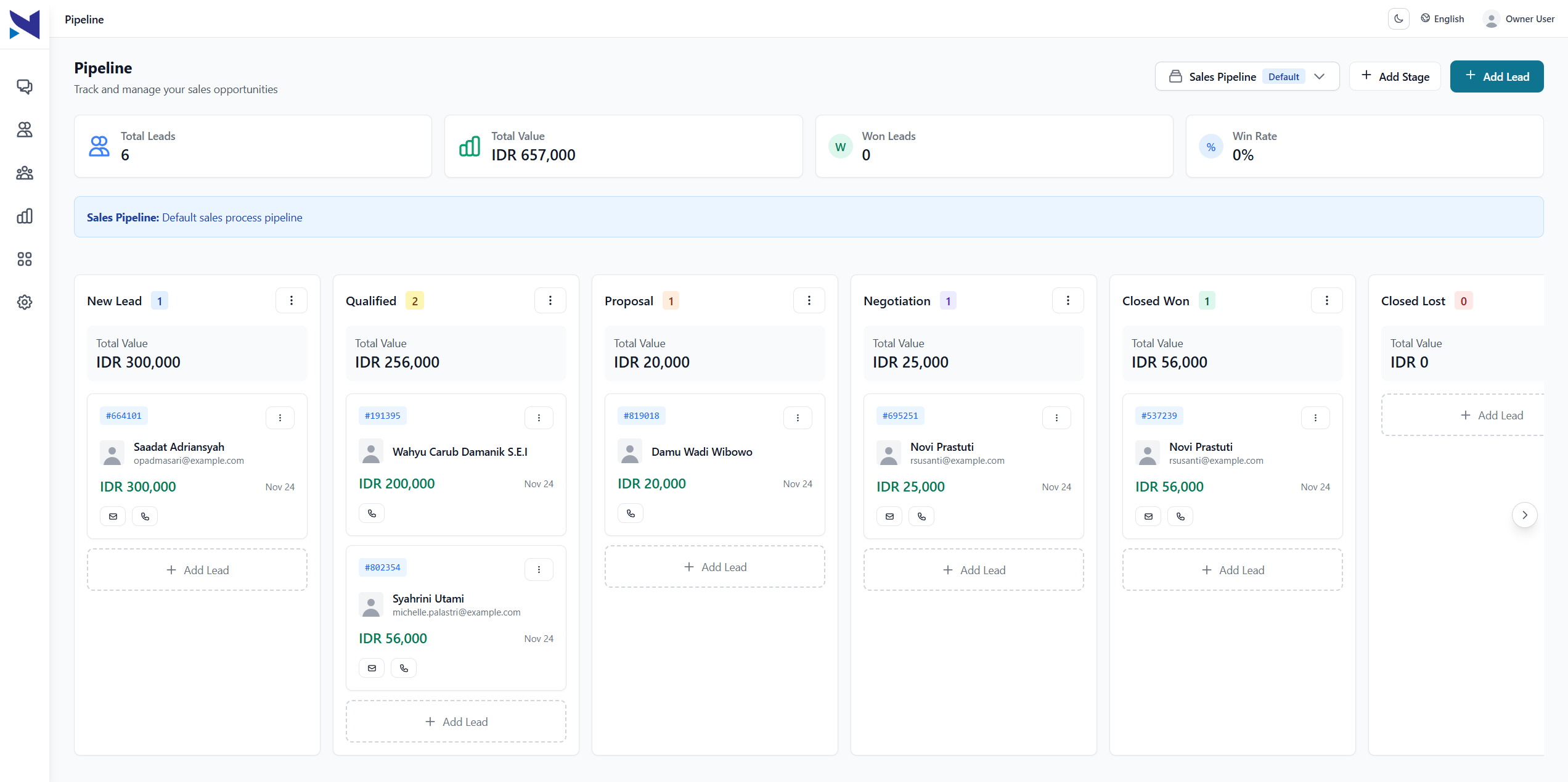
Task: Click the app logo in top-left corner
Action: pos(25,25)
